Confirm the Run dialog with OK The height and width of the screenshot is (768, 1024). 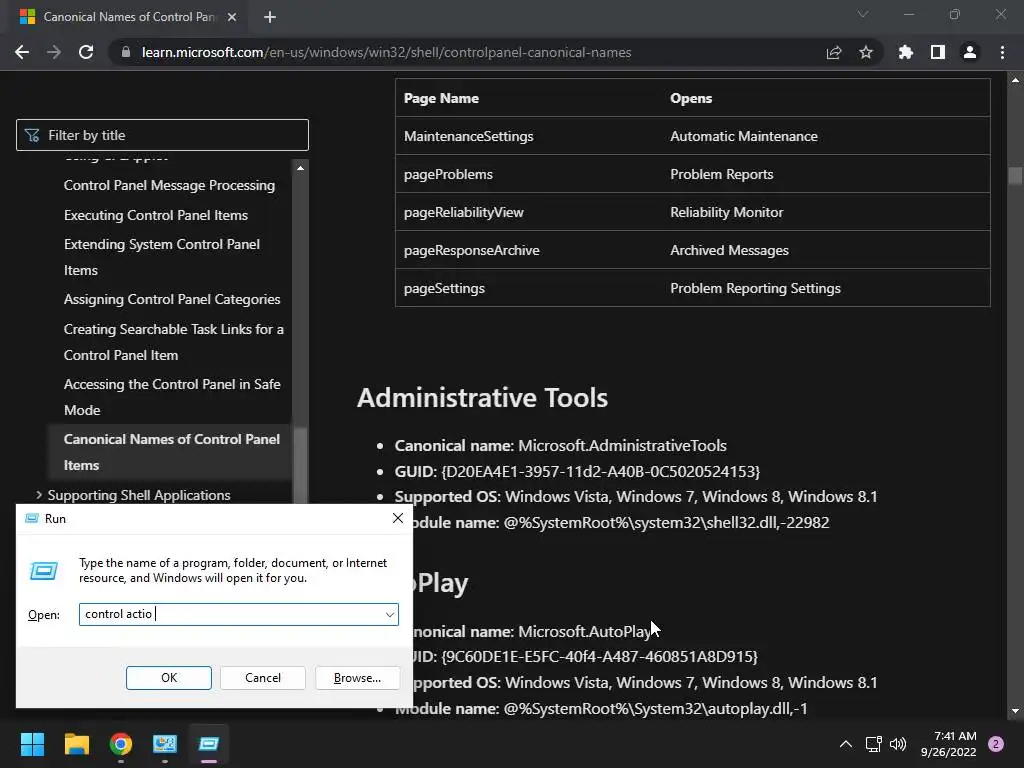[168, 678]
